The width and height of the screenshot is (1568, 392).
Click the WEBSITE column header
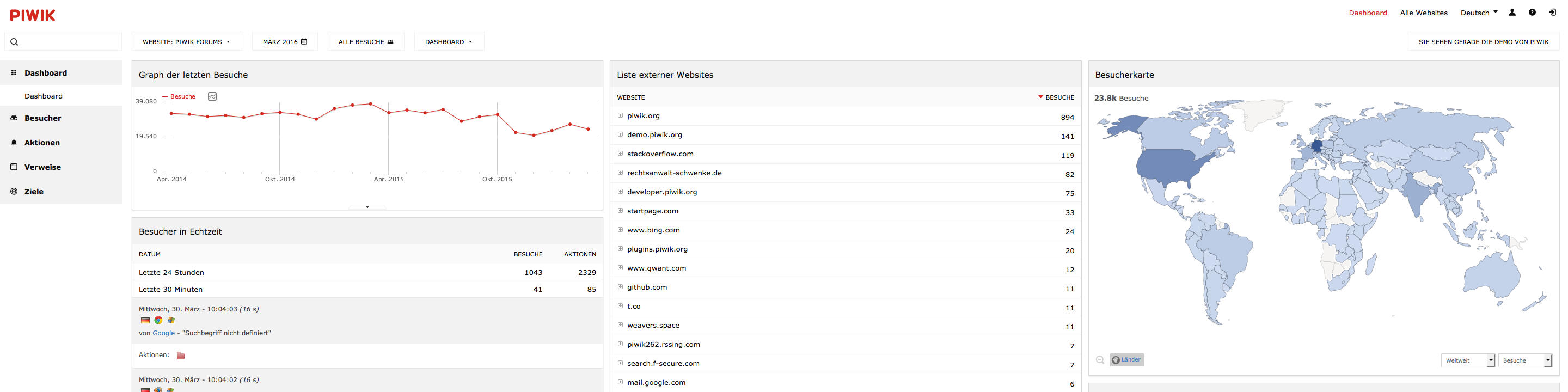pos(630,97)
